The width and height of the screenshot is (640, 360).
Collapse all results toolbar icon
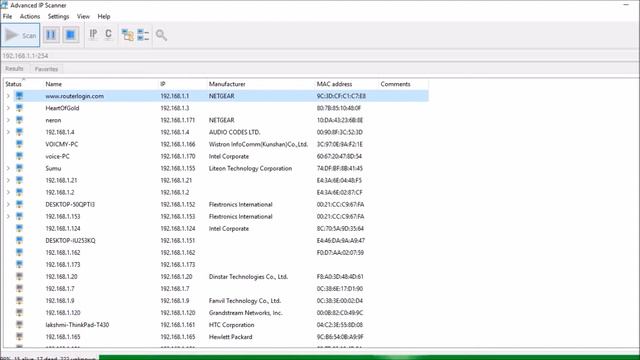pyautogui.click(x=143, y=35)
